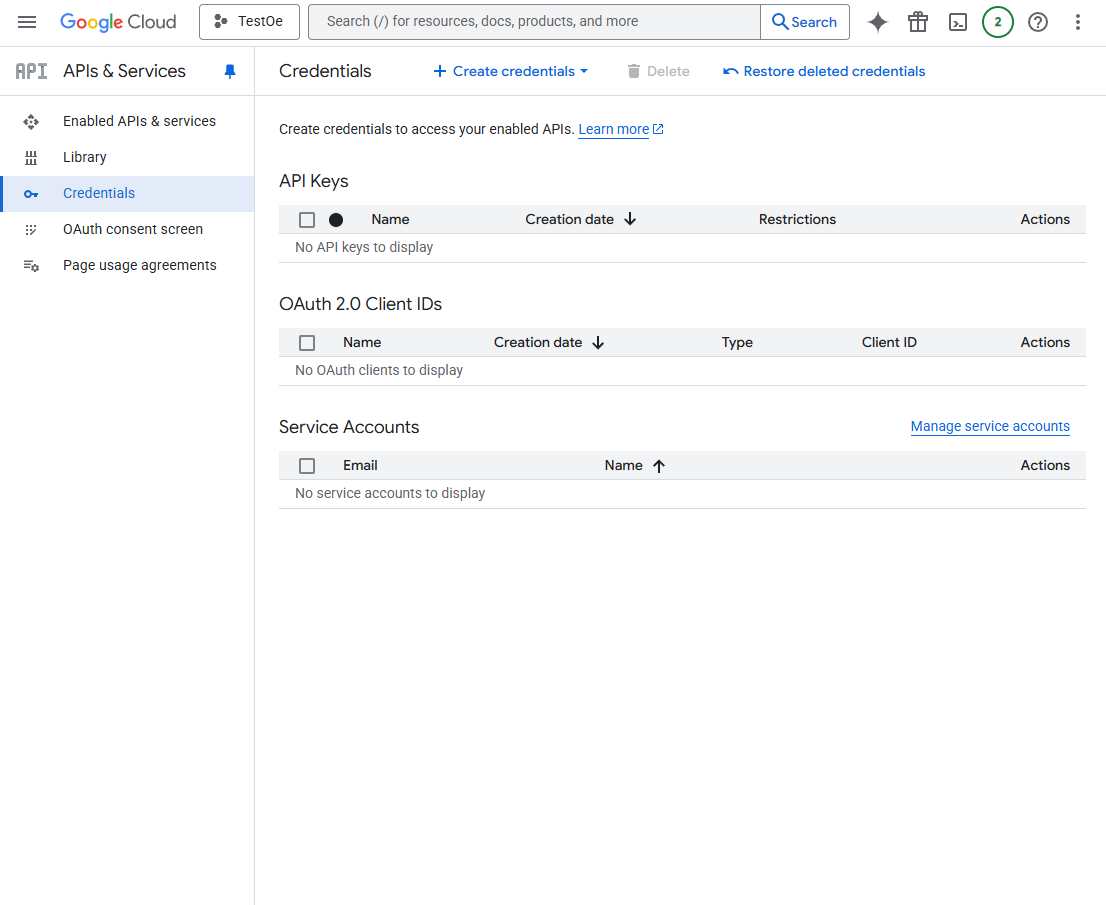
Task: Click 'No service accounts to display' text
Action: click(390, 493)
